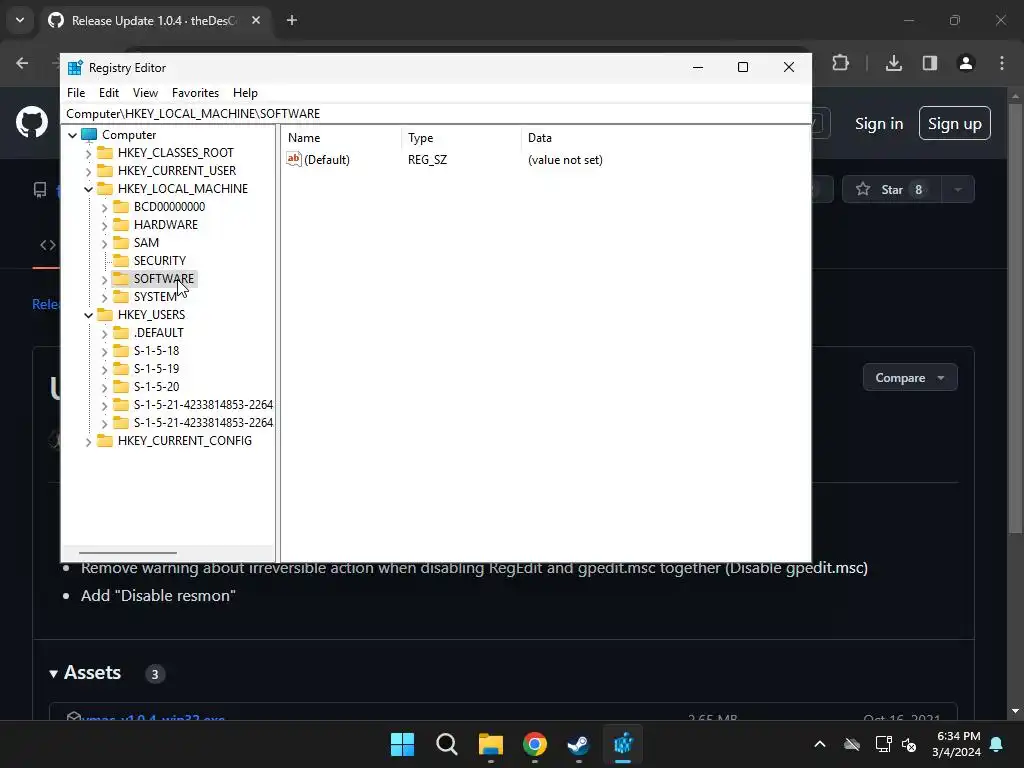Select the SYSTEM folder icon

coord(121,296)
